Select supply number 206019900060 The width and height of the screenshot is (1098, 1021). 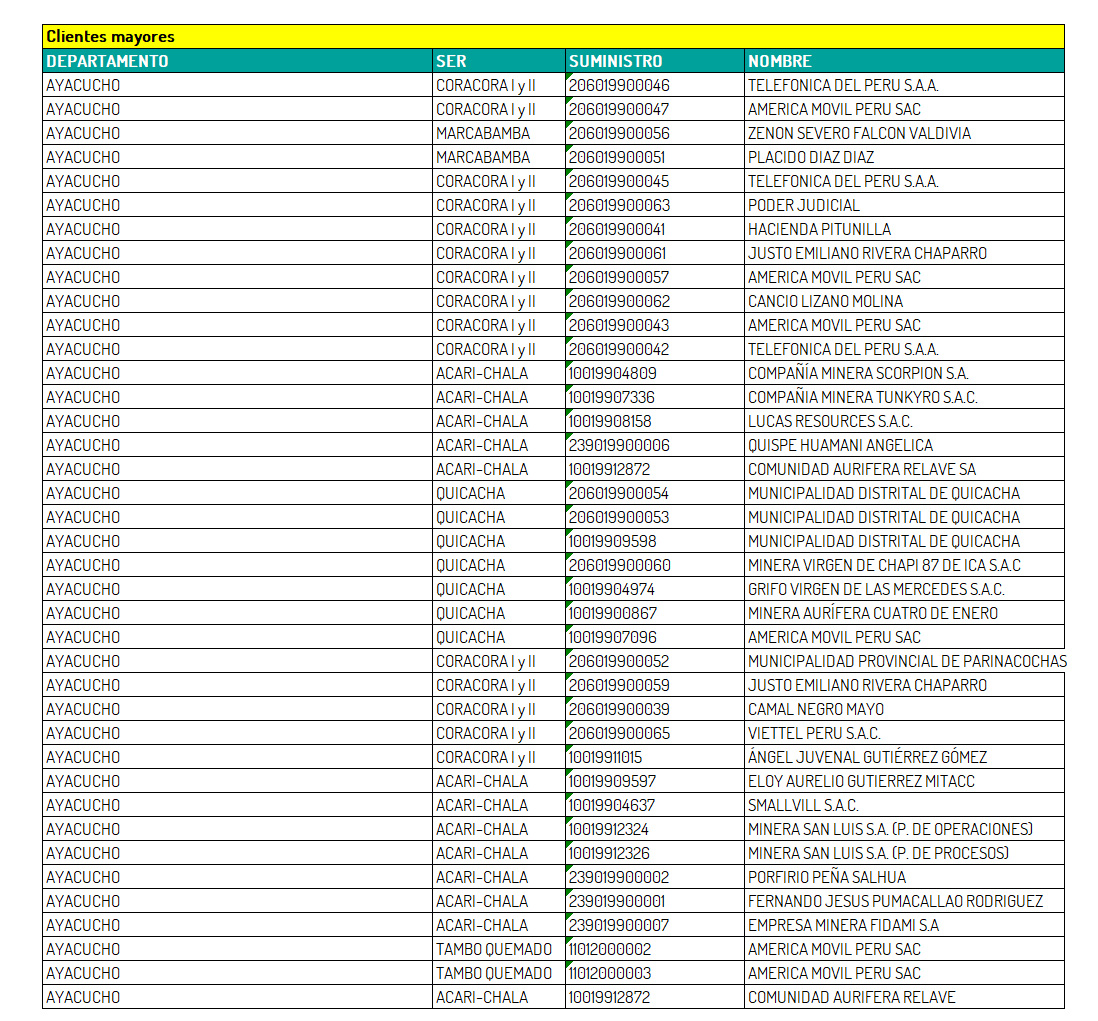(655, 565)
